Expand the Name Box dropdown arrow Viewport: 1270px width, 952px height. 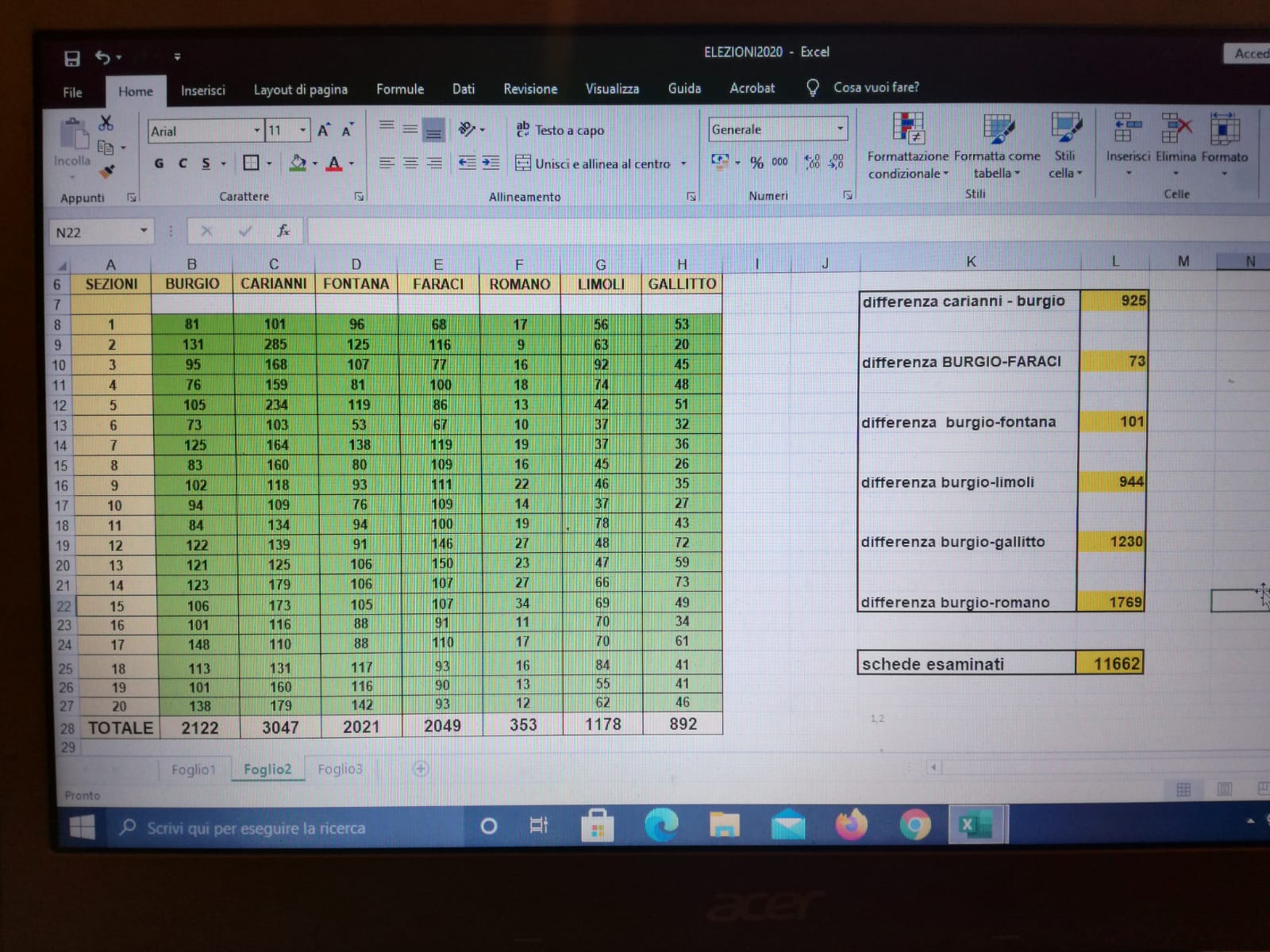tap(144, 232)
